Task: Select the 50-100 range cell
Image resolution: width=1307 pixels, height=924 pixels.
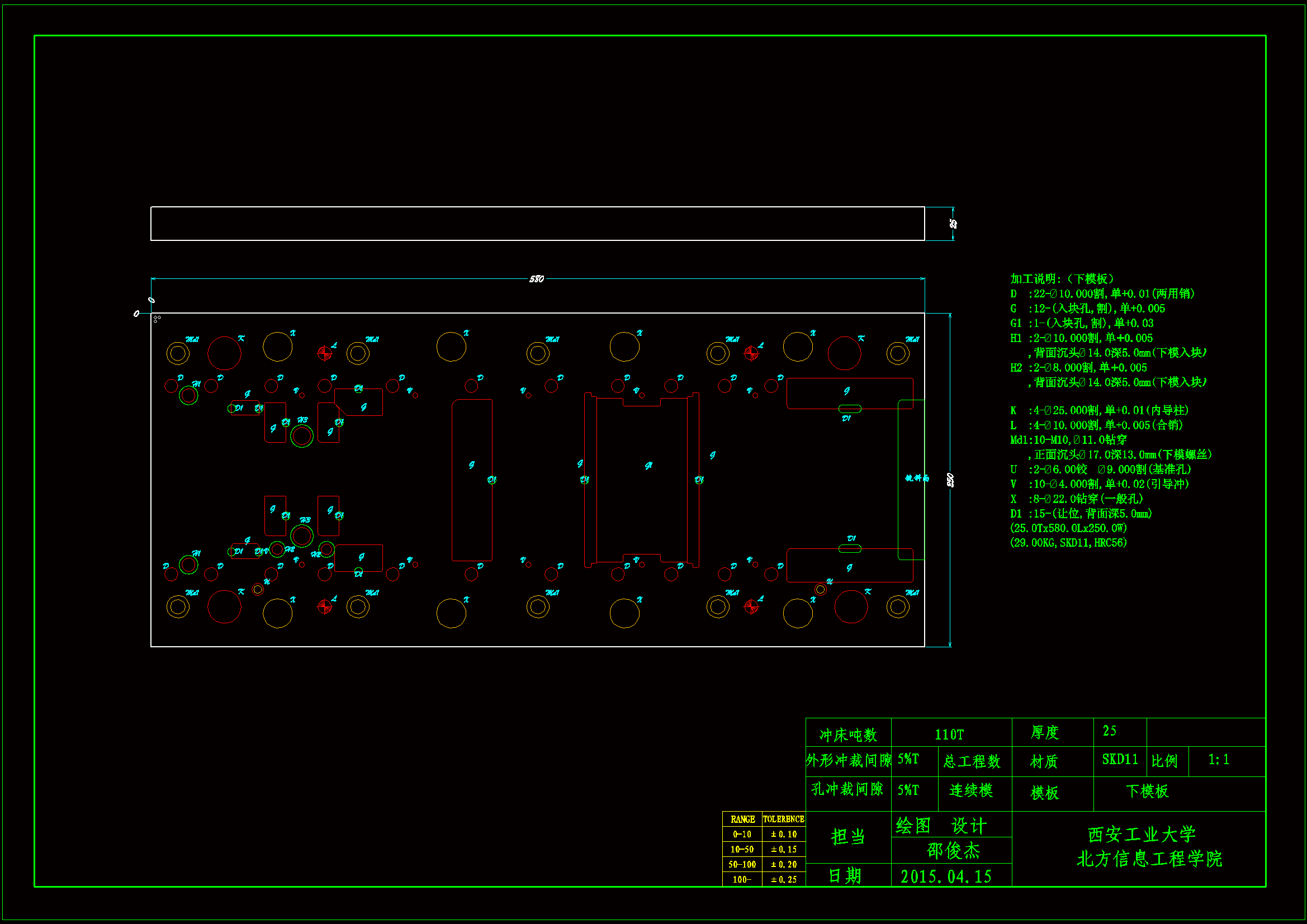Action: [742, 864]
